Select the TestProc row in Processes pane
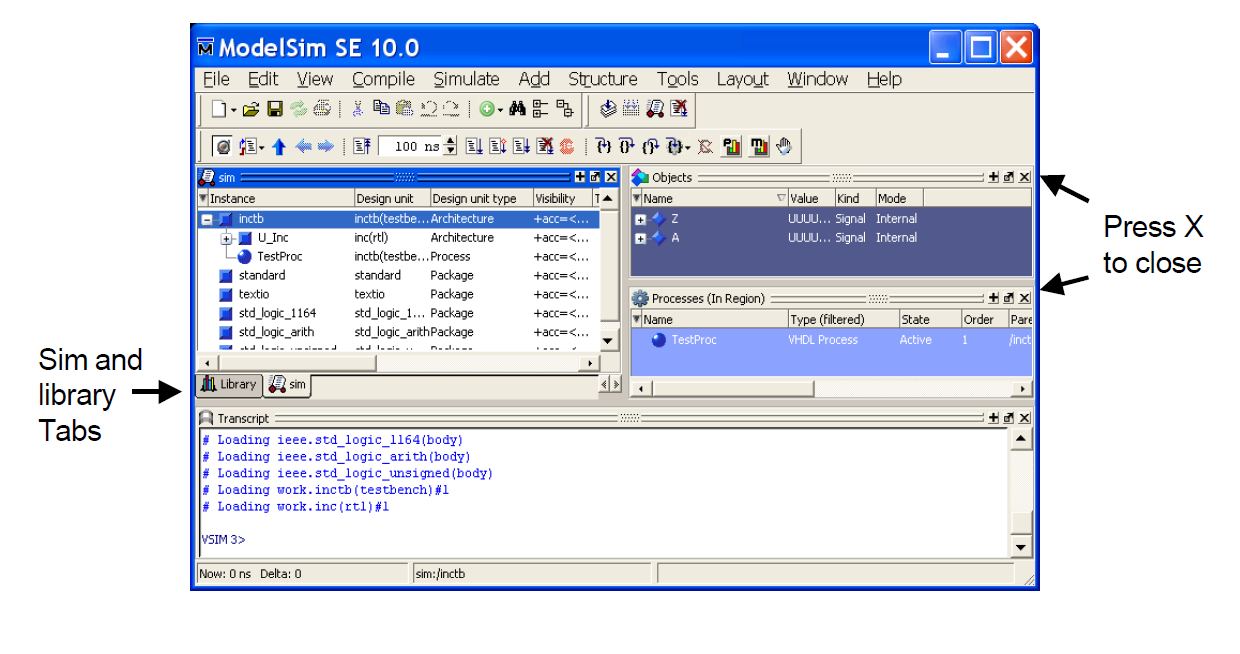 coord(832,340)
